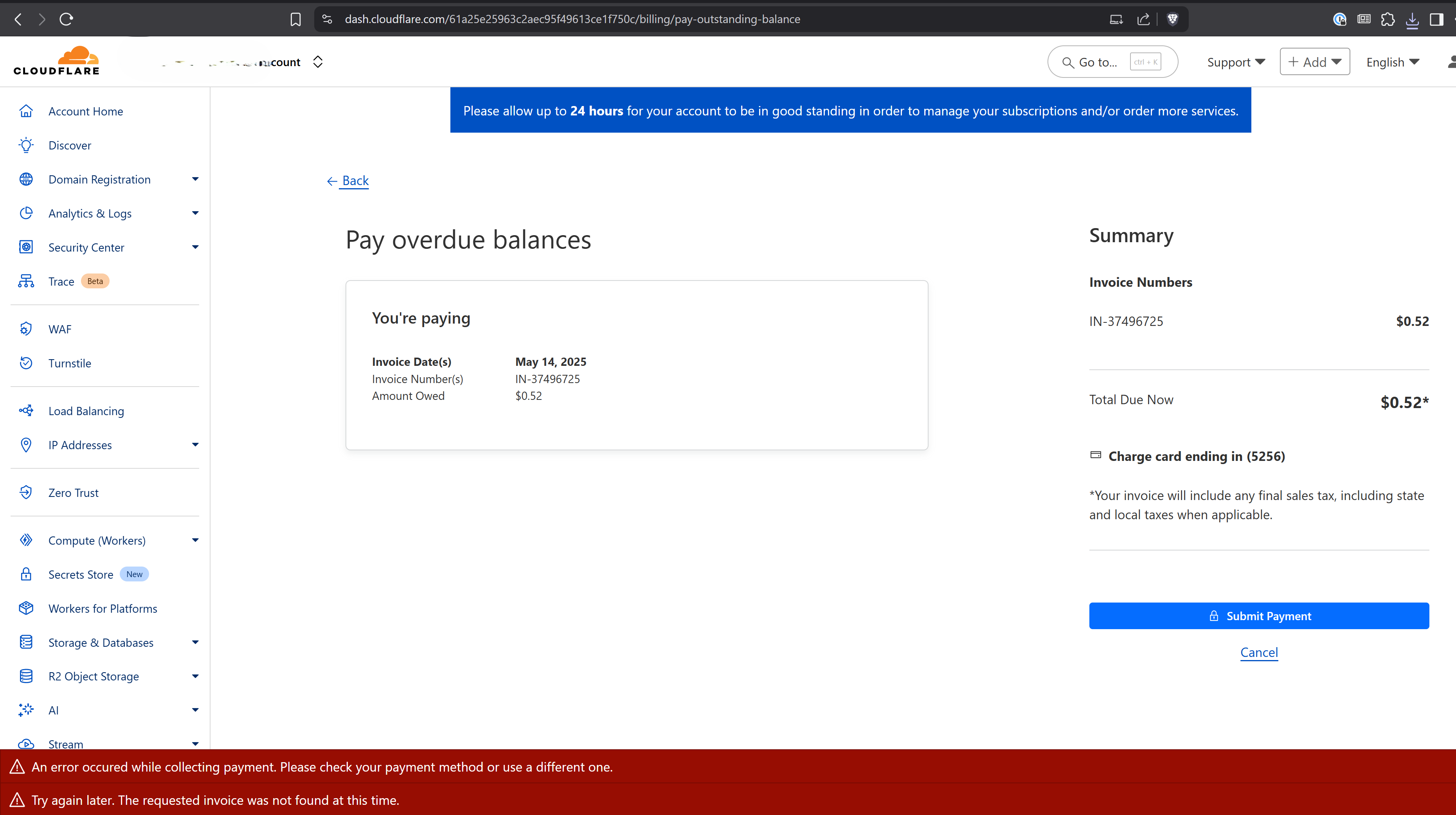Open the Turnstile section
The height and width of the screenshot is (815, 1456).
pyautogui.click(x=70, y=363)
